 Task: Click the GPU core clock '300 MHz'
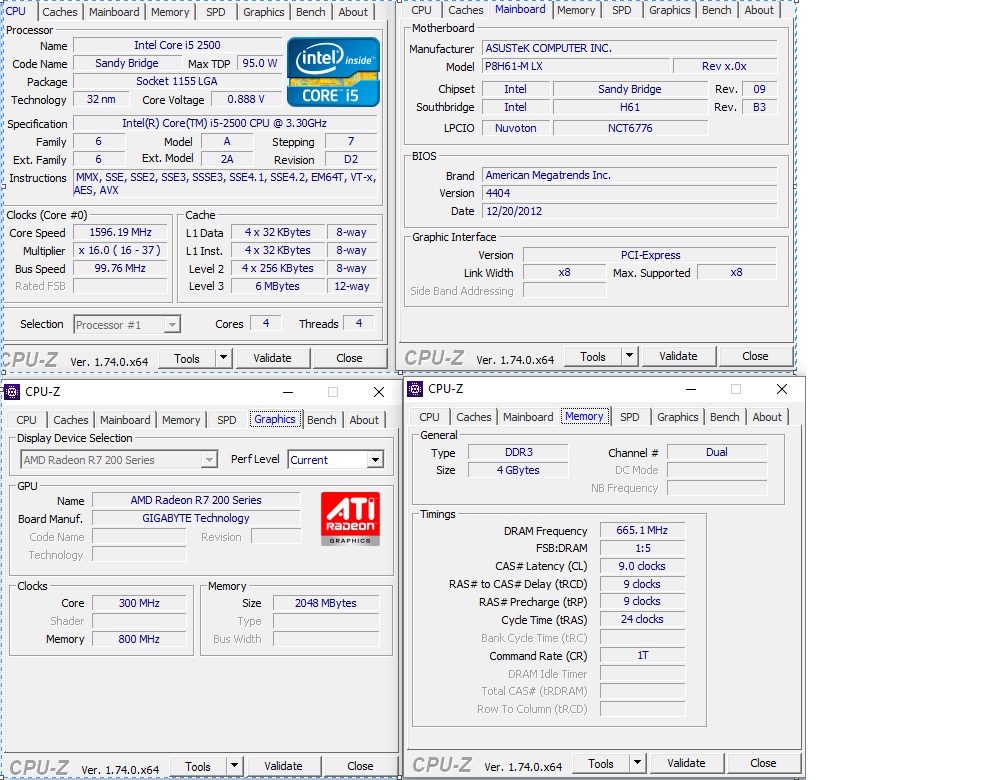click(140, 603)
